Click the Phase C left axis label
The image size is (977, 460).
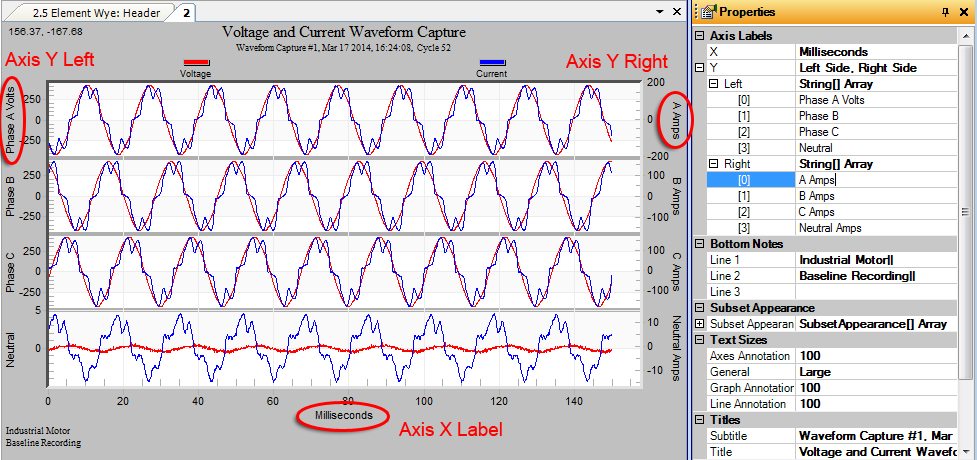pyautogui.click(x=12, y=272)
